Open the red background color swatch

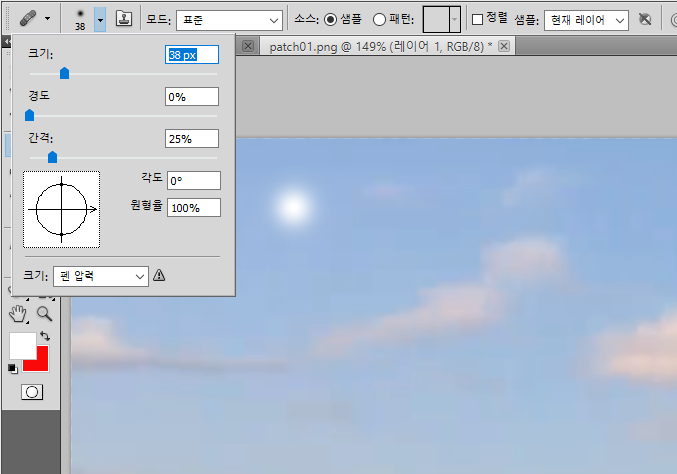42,365
